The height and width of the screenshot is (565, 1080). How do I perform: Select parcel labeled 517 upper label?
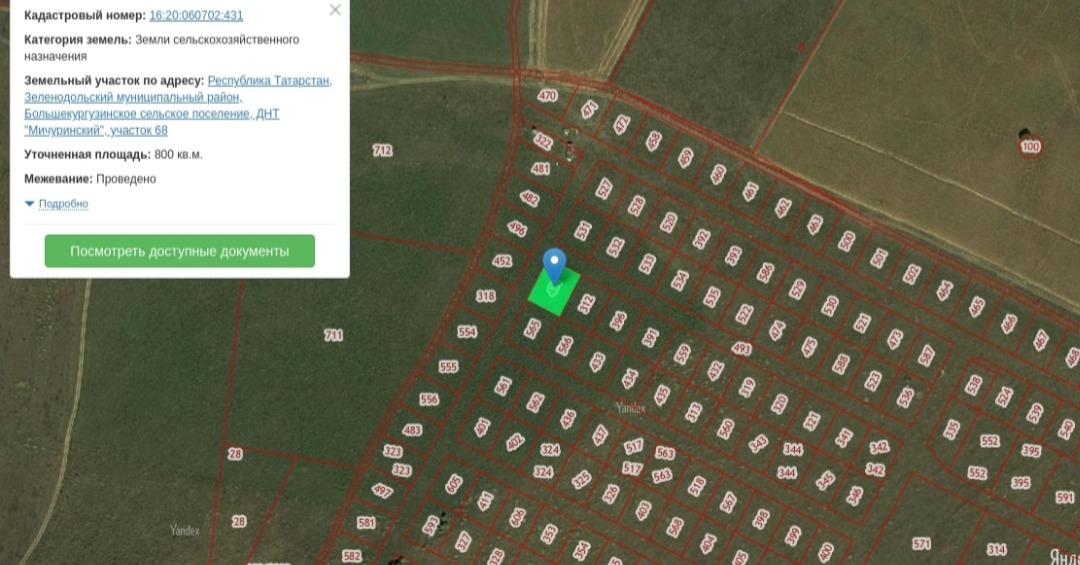[634, 447]
